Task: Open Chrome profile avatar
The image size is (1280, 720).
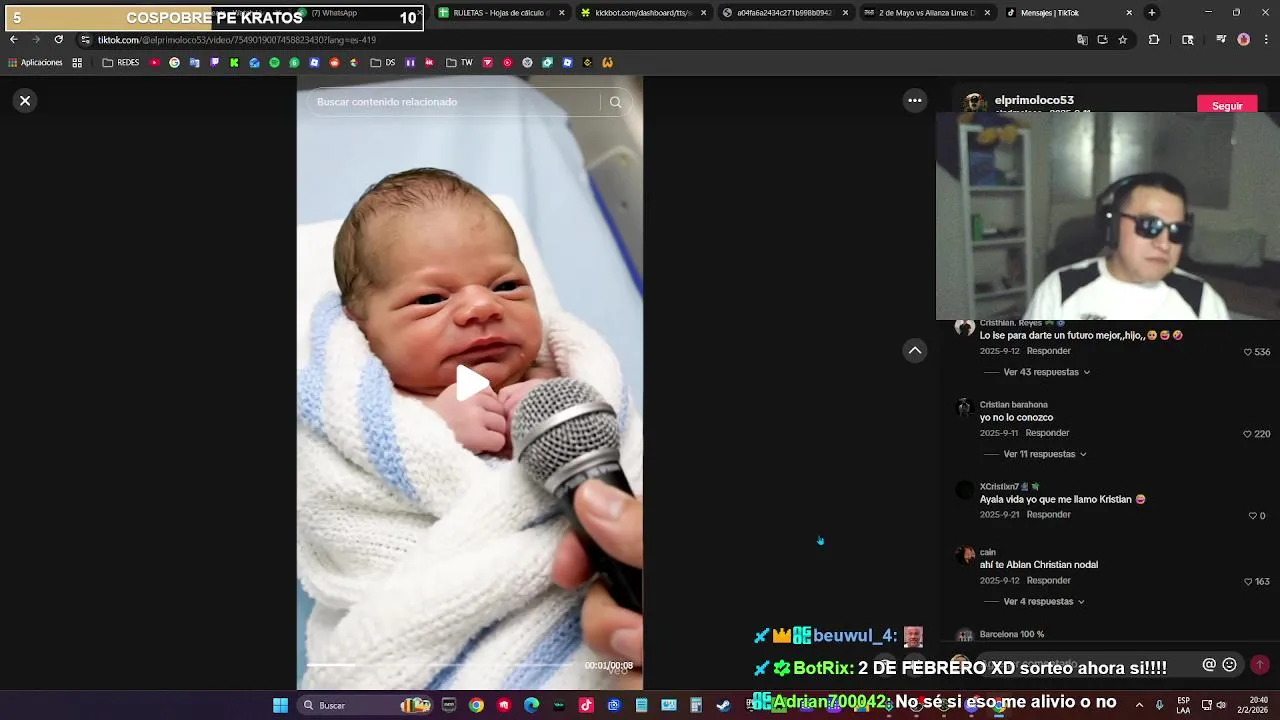Action: [x=1243, y=40]
